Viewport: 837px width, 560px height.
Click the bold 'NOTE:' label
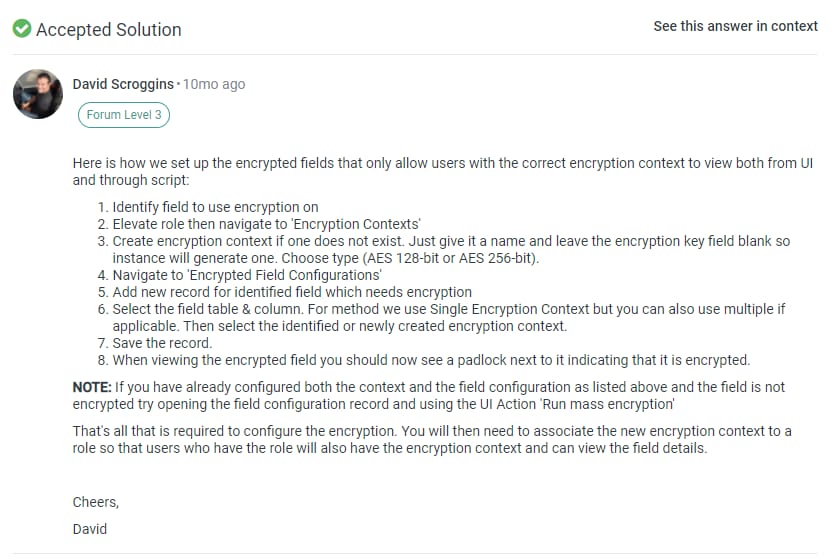[x=92, y=387]
